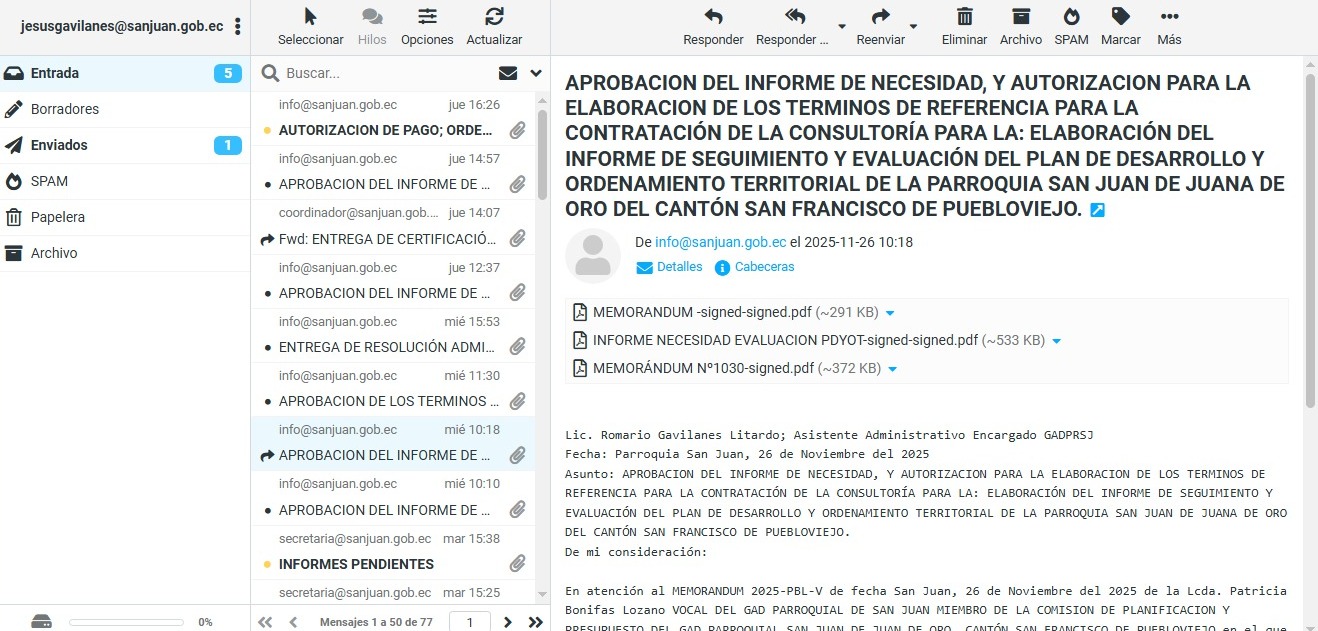
Task: Expand the search filter options chevron
Action: 536,73
